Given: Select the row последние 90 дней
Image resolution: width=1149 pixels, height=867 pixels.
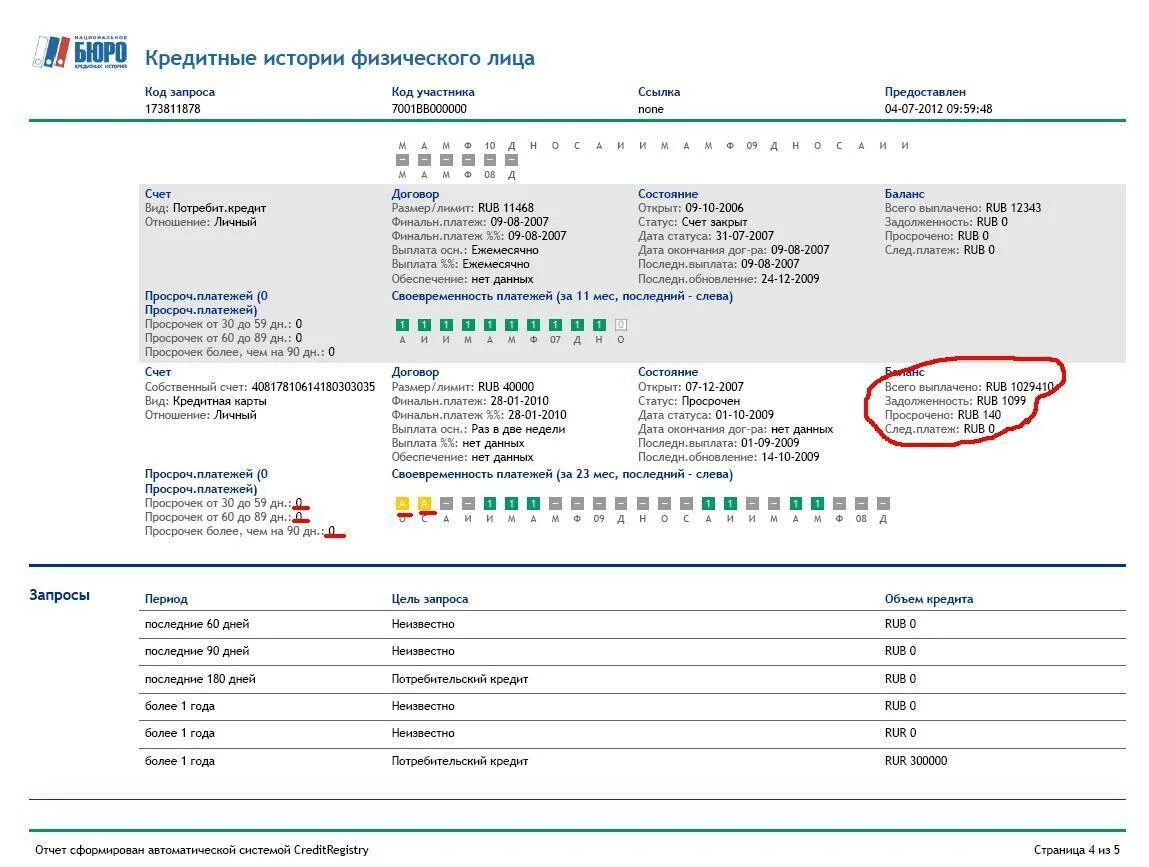Looking at the screenshot, I should (x=632, y=652).
